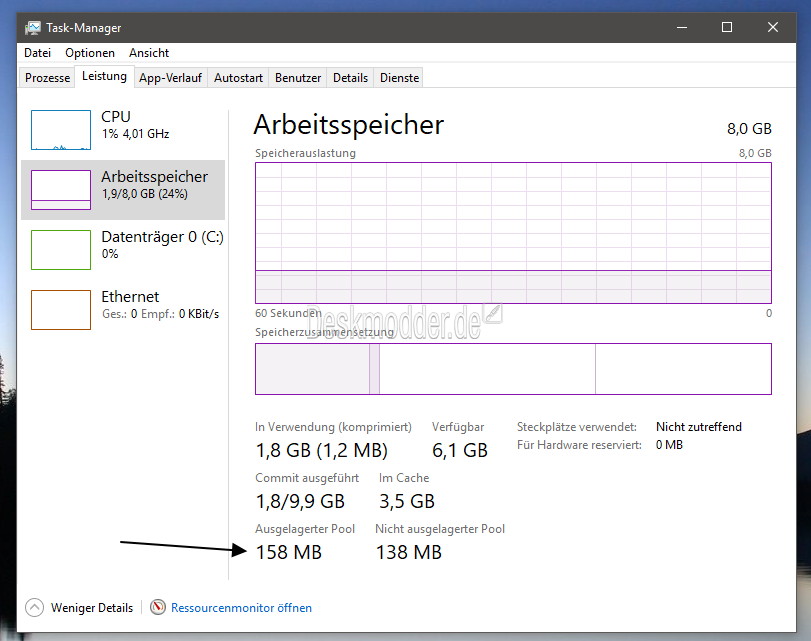
Task: Open the Ansicht menu
Action: [149, 53]
